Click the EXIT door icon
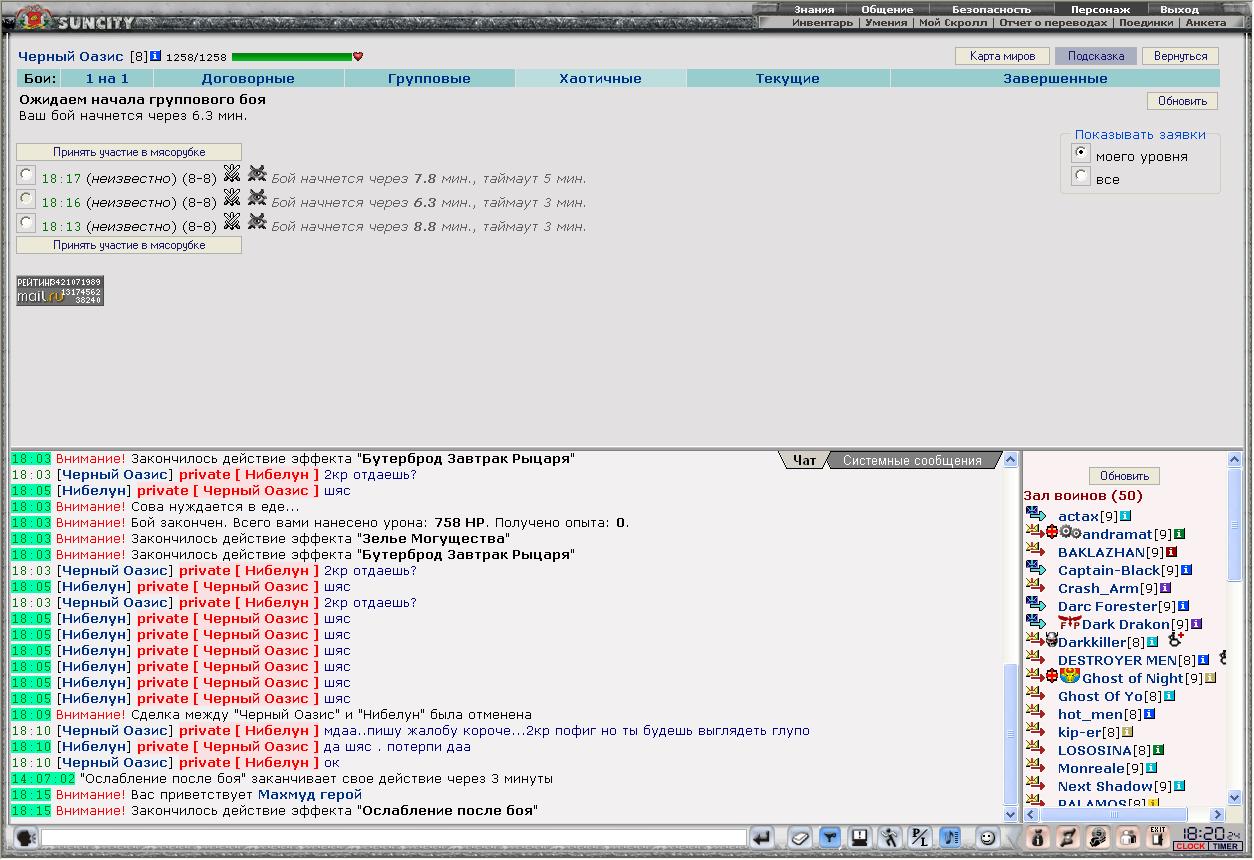Image resolution: width=1254 pixels, height=860 pixels. point(1158,838)
